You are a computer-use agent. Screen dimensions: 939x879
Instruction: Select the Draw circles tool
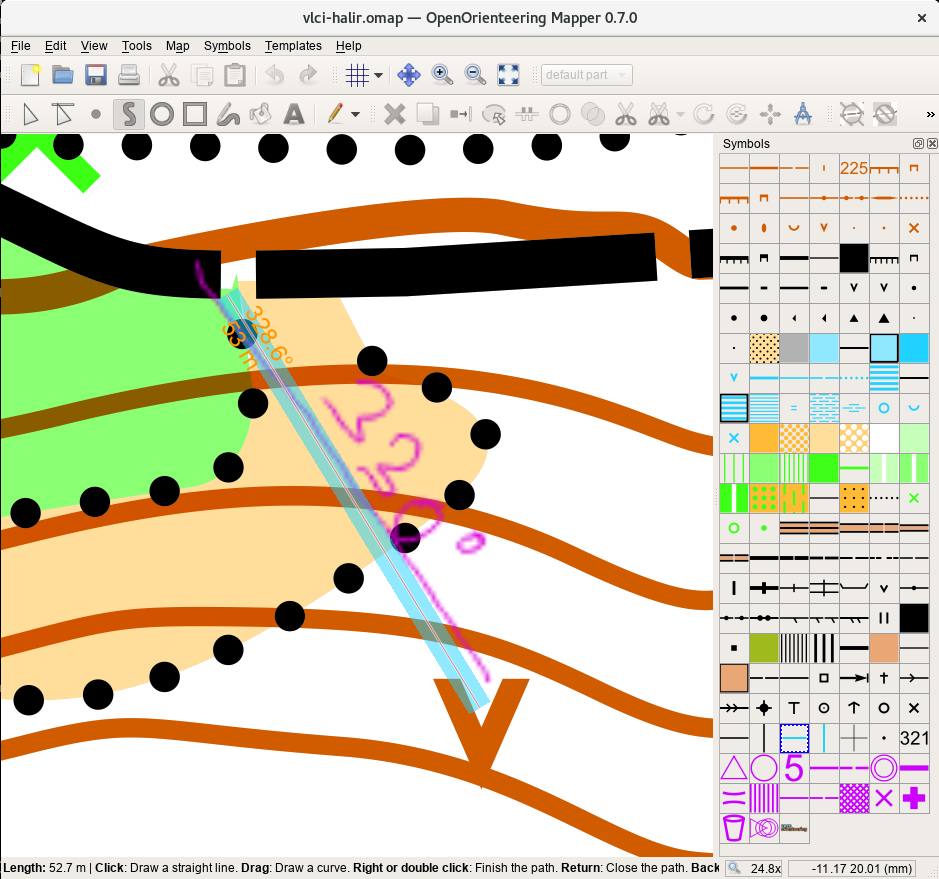[x=162, y=114]
